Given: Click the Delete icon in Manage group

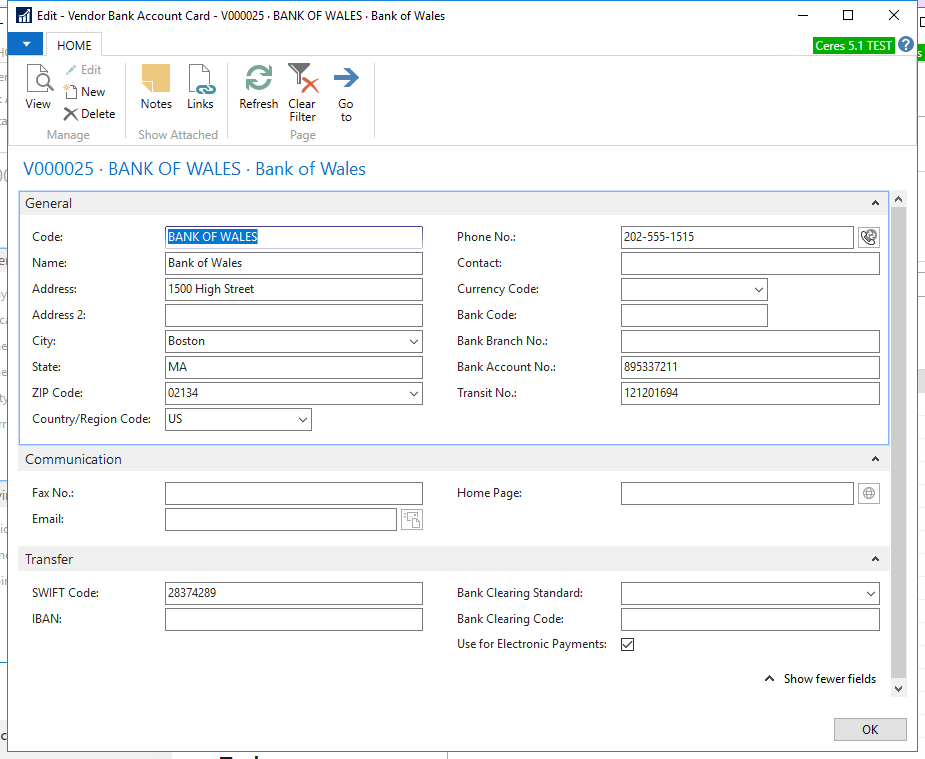Looking at the screenshot, I should [89, 114].
